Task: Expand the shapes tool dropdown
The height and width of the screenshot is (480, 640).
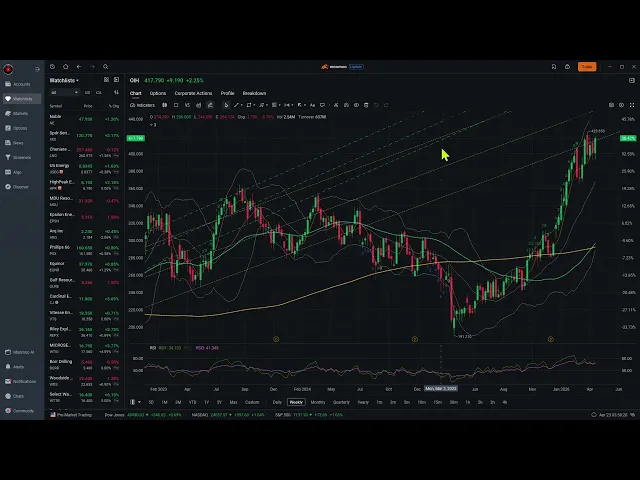Action: (254, 105)
